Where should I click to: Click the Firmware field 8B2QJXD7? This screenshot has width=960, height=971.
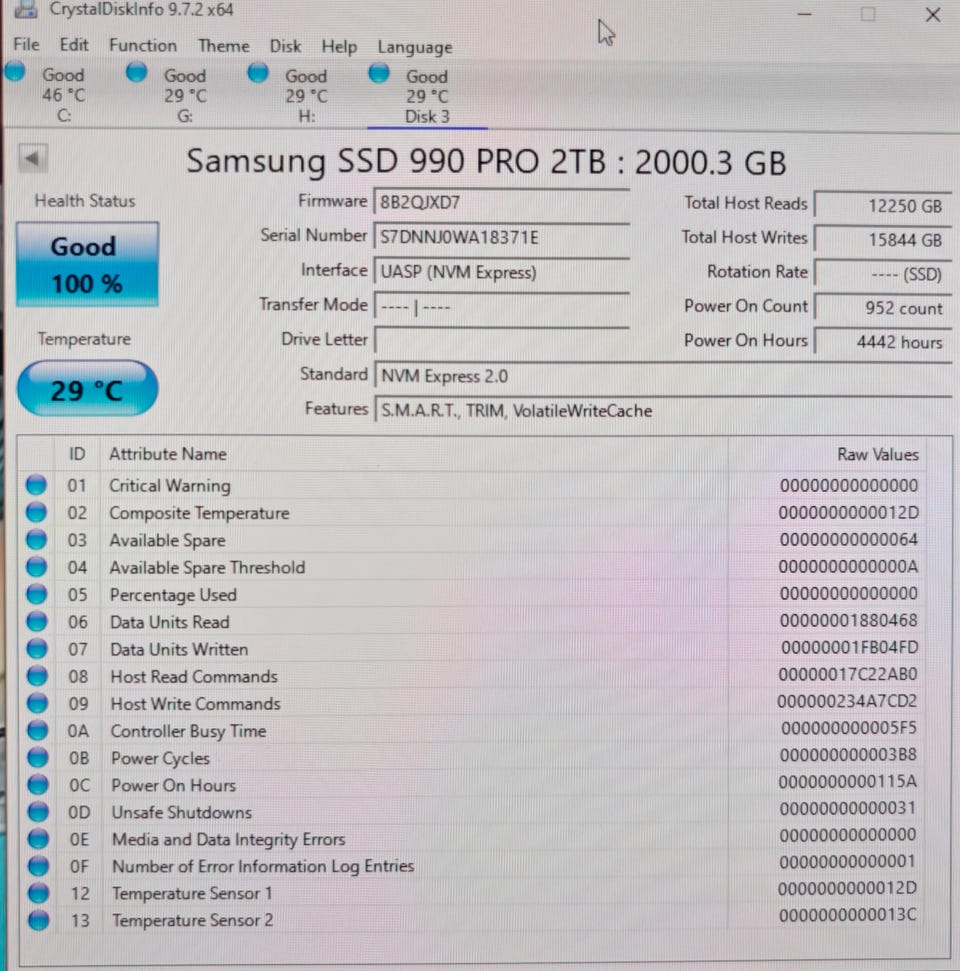[x=502, y=202]
